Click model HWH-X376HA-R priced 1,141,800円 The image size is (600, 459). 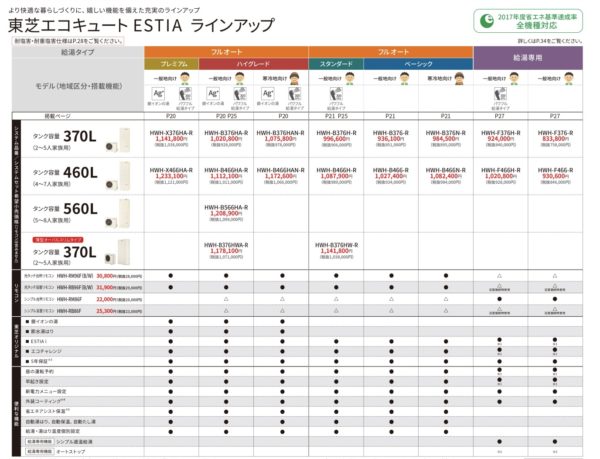click(171, 138)
